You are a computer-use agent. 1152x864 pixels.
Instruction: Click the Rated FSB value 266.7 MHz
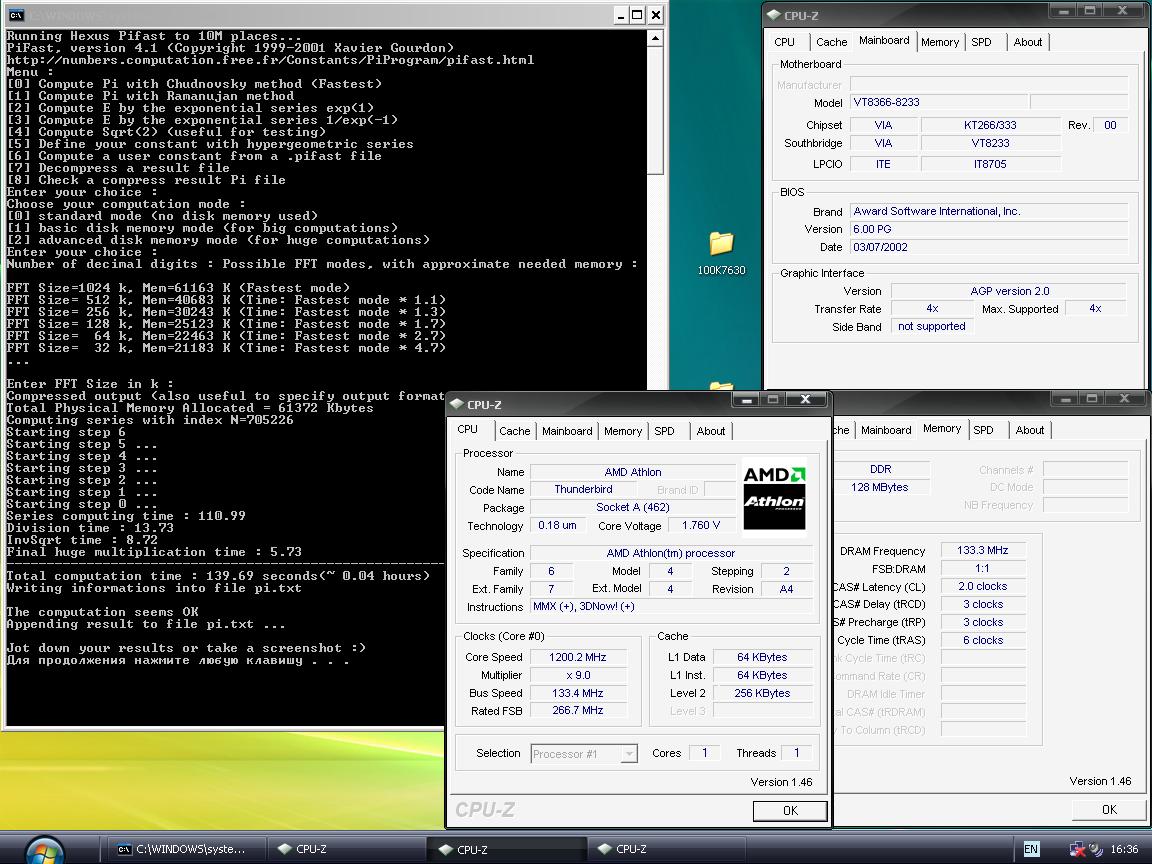577,710
